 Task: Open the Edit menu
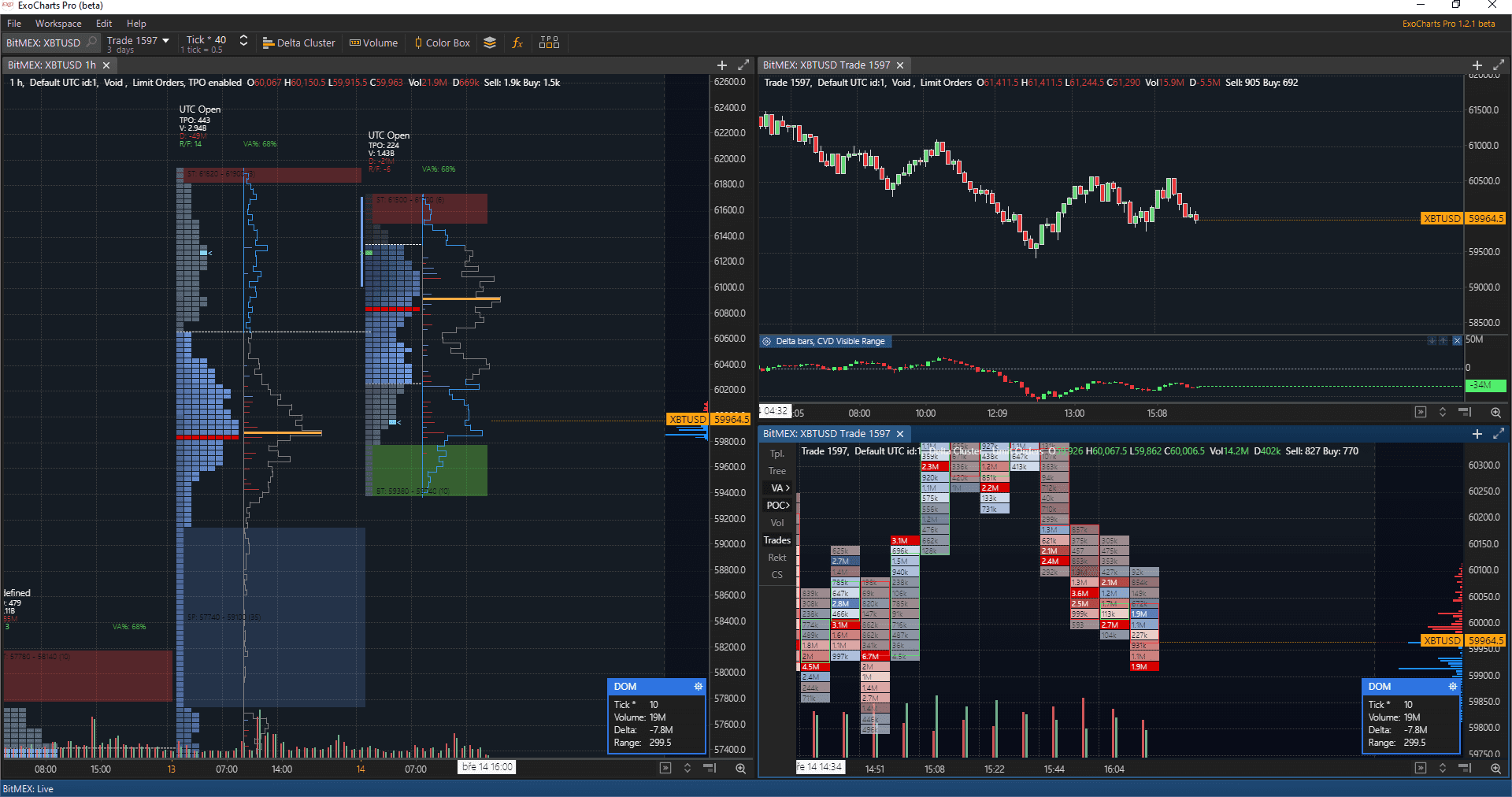[x=104, y=24]
